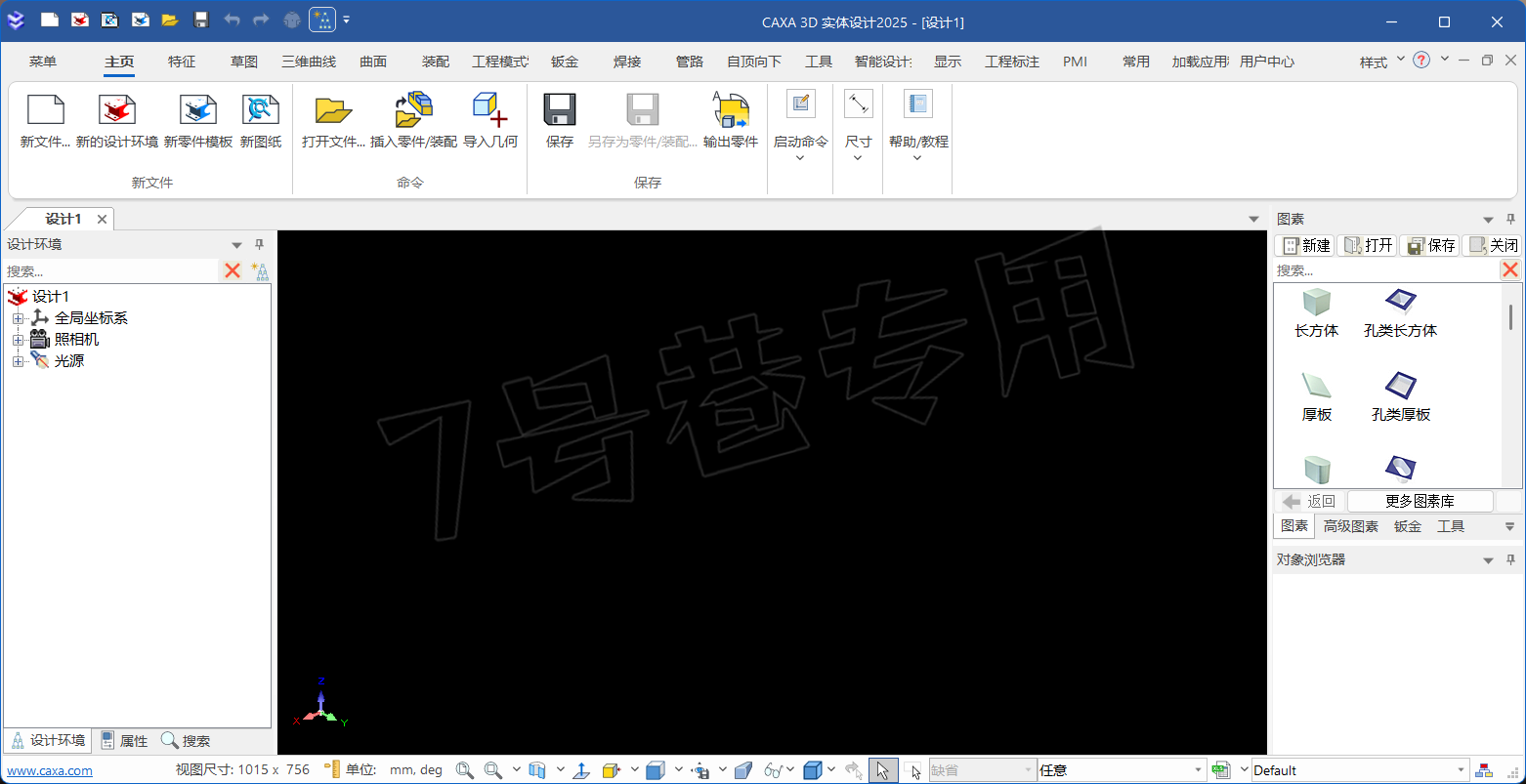Clear the catalog search with red X
Screen dimensions: 1526x784
1510,270
